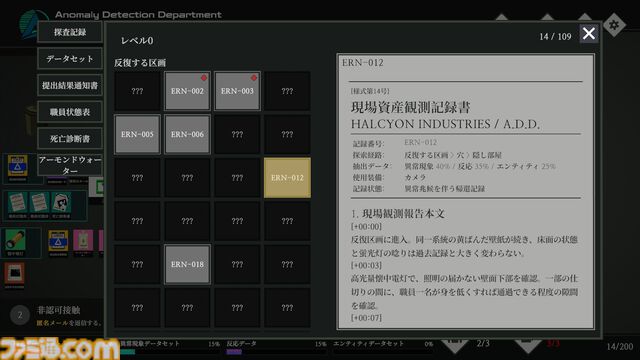This screenshot has height=360, width=640.
Task: Click the 異常現象データセット teal progress bar
Action: (128, 352)
